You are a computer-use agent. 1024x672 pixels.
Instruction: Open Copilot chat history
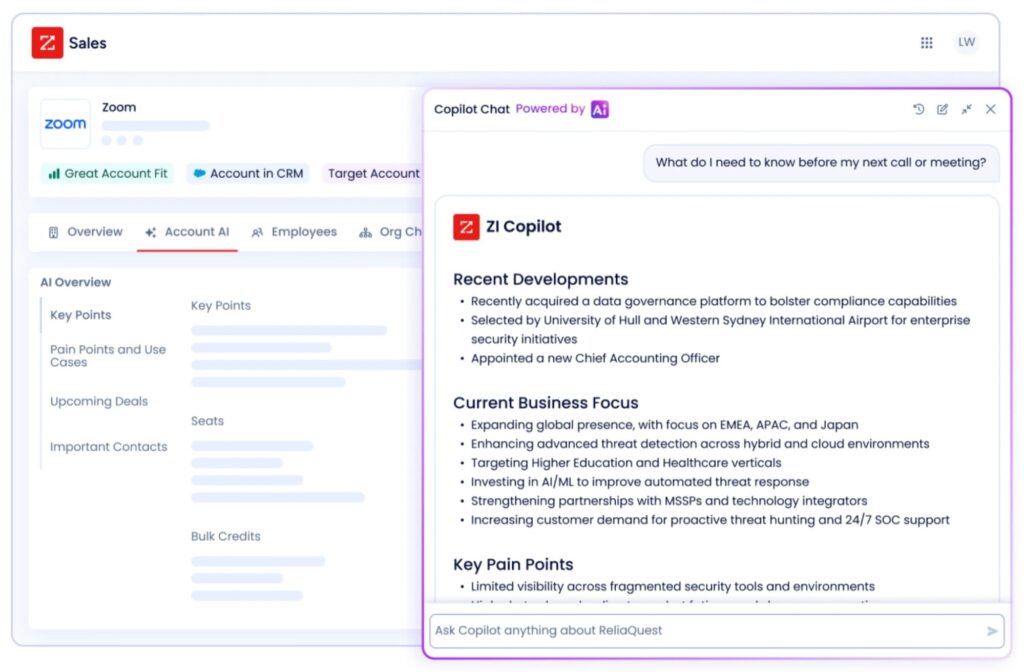pos(918,109)
